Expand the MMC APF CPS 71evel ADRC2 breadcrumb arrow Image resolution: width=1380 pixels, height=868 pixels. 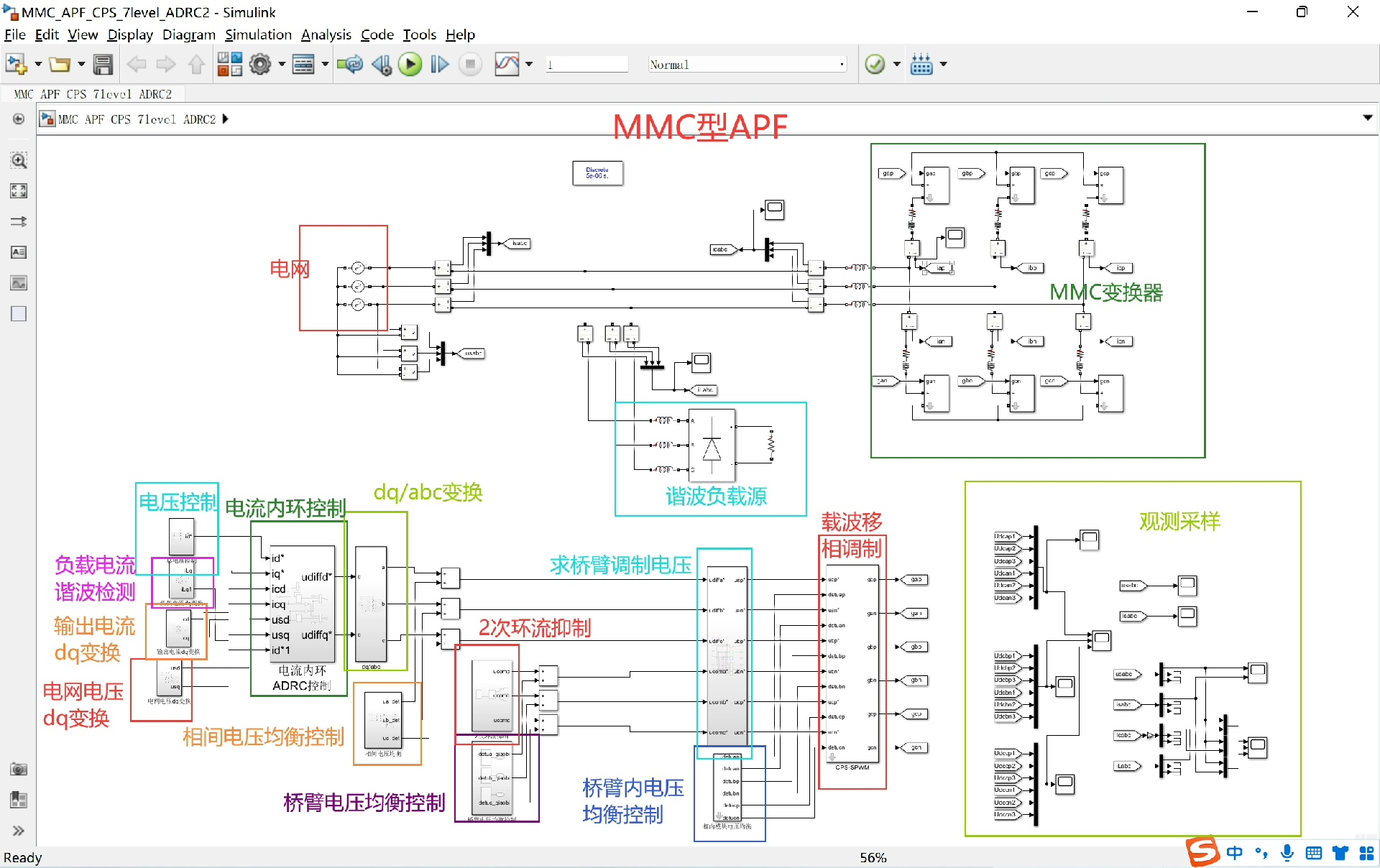tap(225, 119)
